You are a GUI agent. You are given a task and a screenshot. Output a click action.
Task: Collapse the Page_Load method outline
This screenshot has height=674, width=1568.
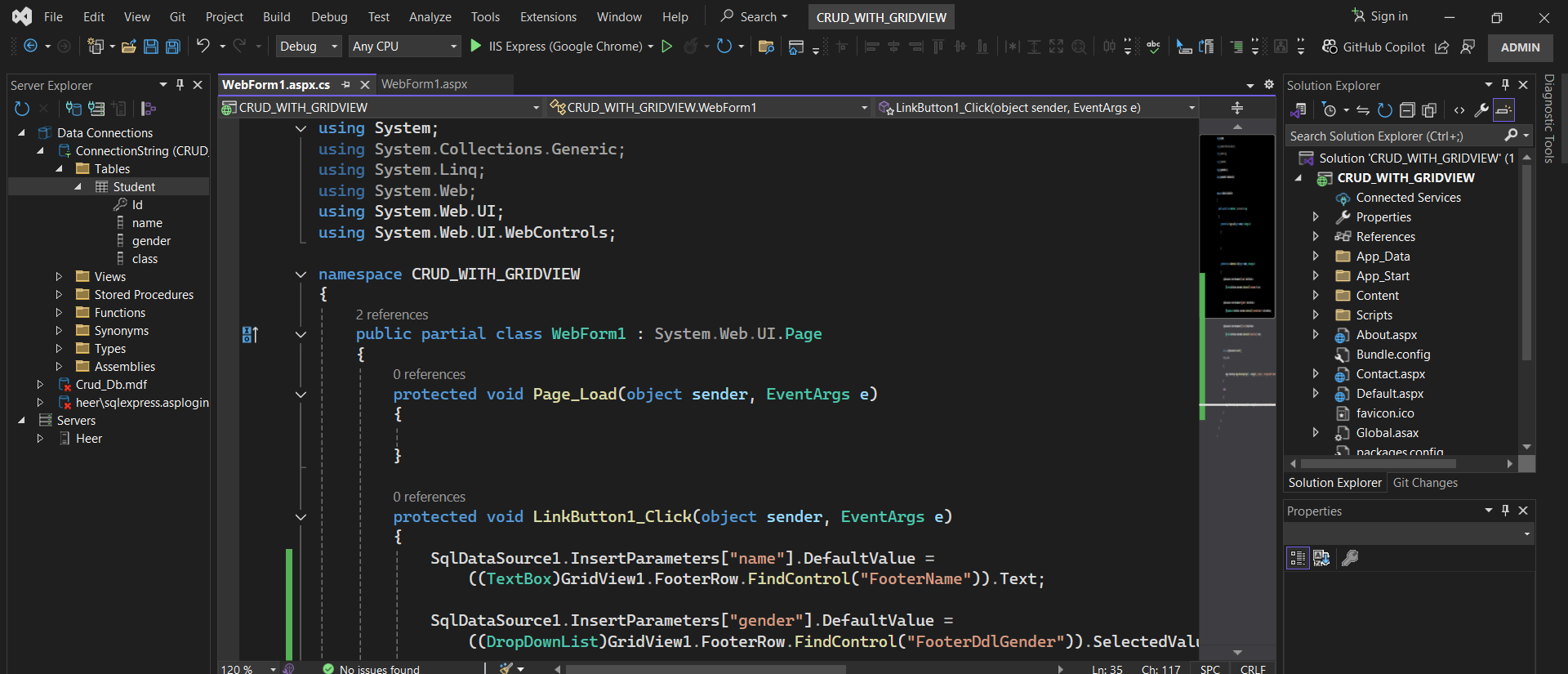301,395
